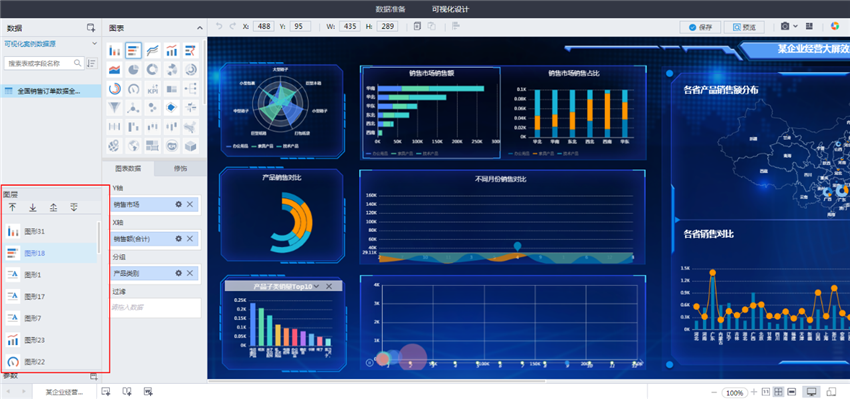
Task: Select the globe map chart icon
Action: (133, 146)
